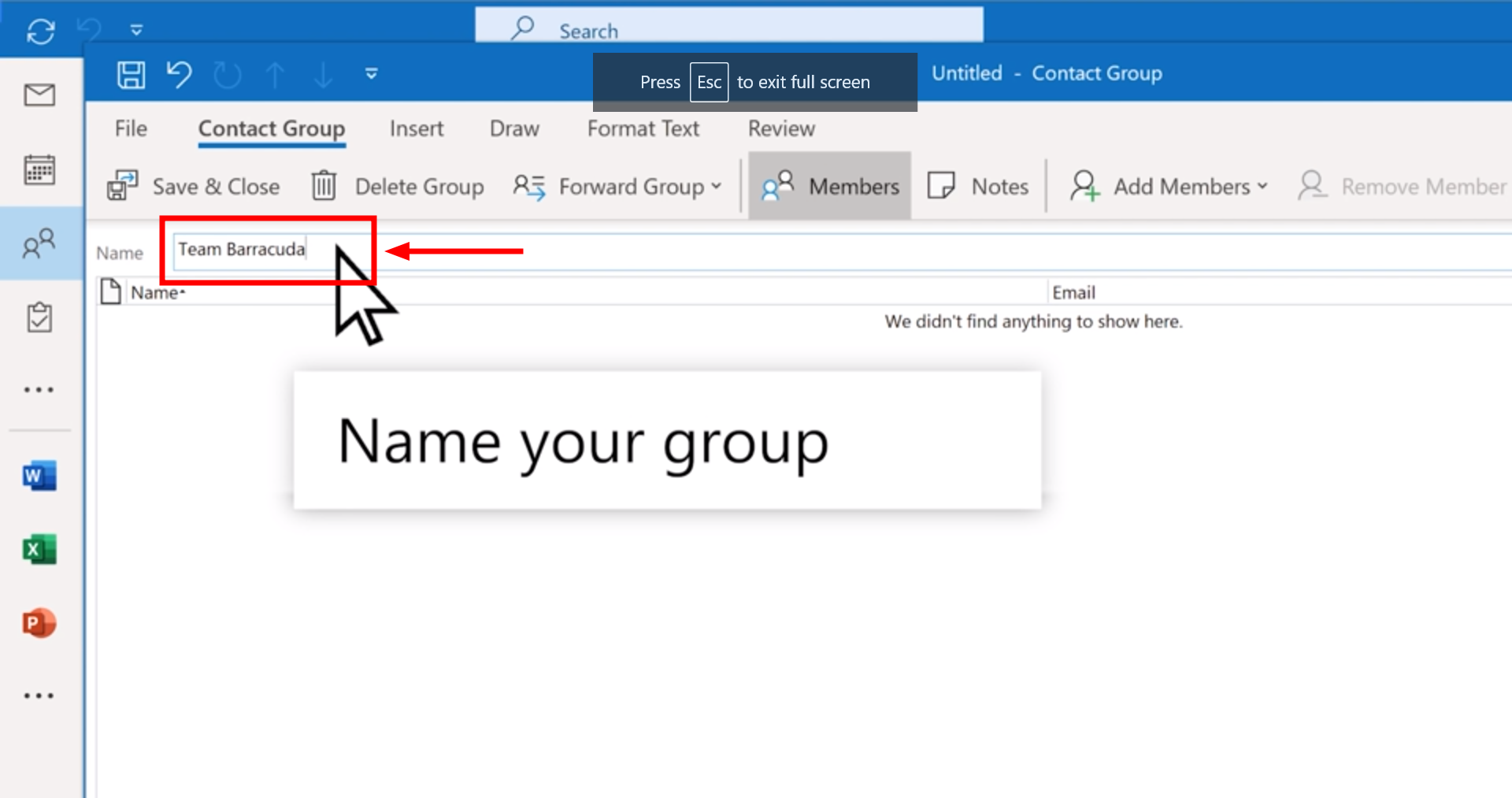1512x798 pixels.
Task: Open the Calendar from the sidebar
Action: click(x=40, y=169)
